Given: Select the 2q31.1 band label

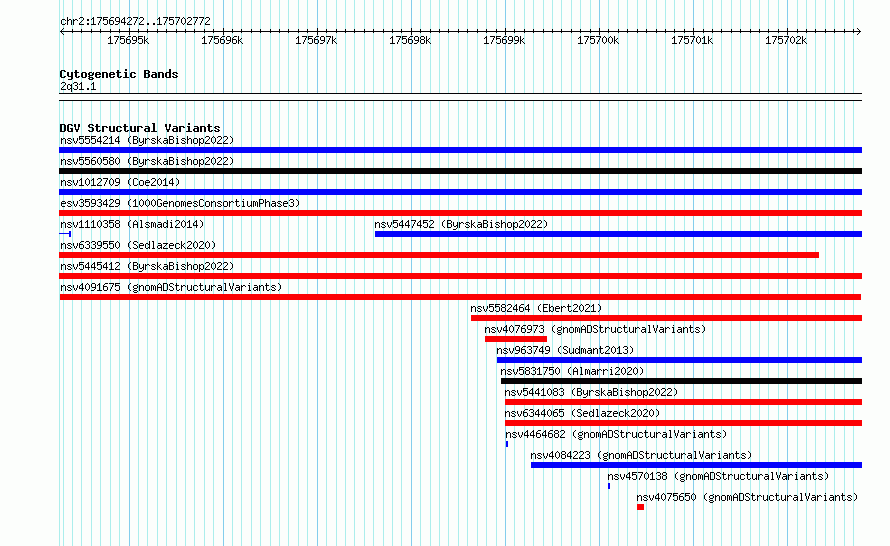Looking at the screenshot, I should (78, 86).
